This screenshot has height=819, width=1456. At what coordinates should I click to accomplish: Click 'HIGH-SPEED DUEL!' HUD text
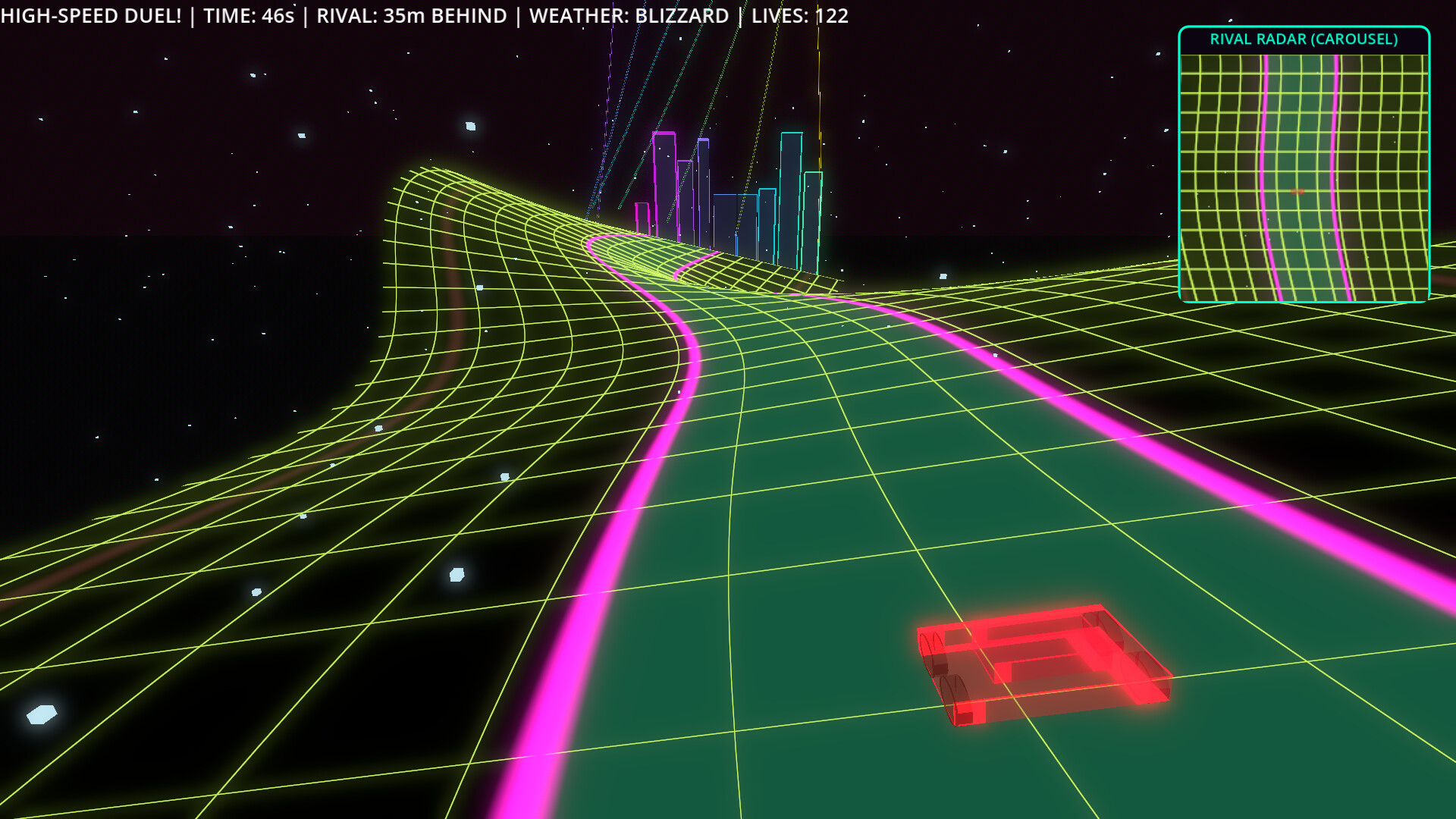tap(91, 16)
